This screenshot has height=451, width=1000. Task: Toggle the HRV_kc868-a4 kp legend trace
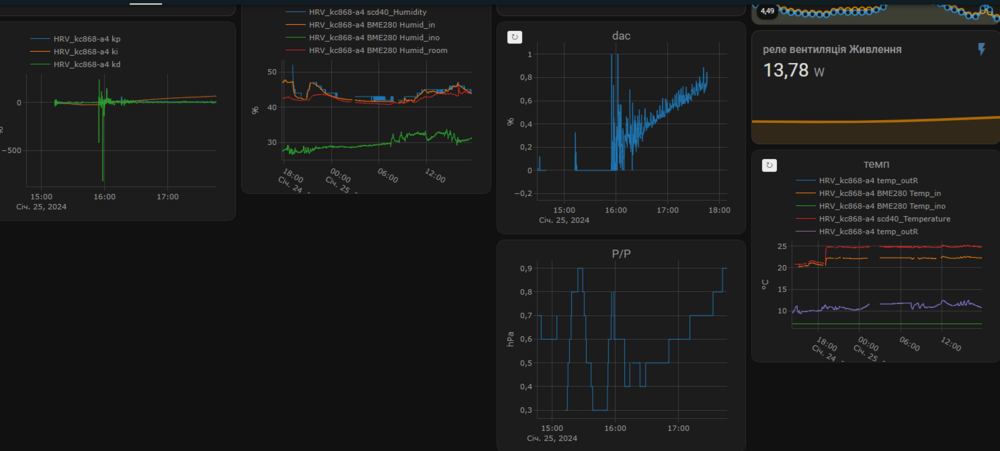click(x=87, y=39)
